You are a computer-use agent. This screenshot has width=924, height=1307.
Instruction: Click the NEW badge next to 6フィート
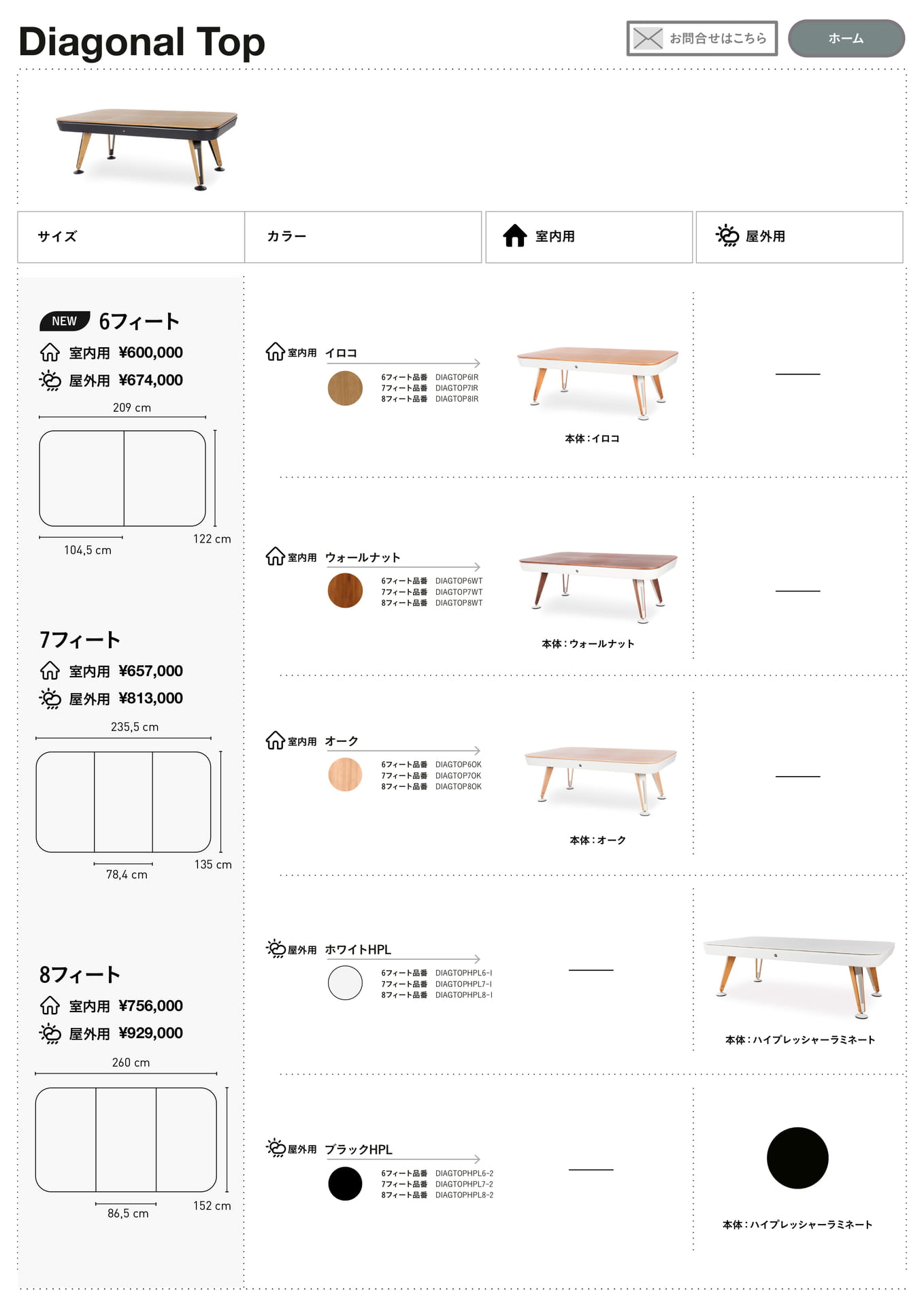point(65,321)
